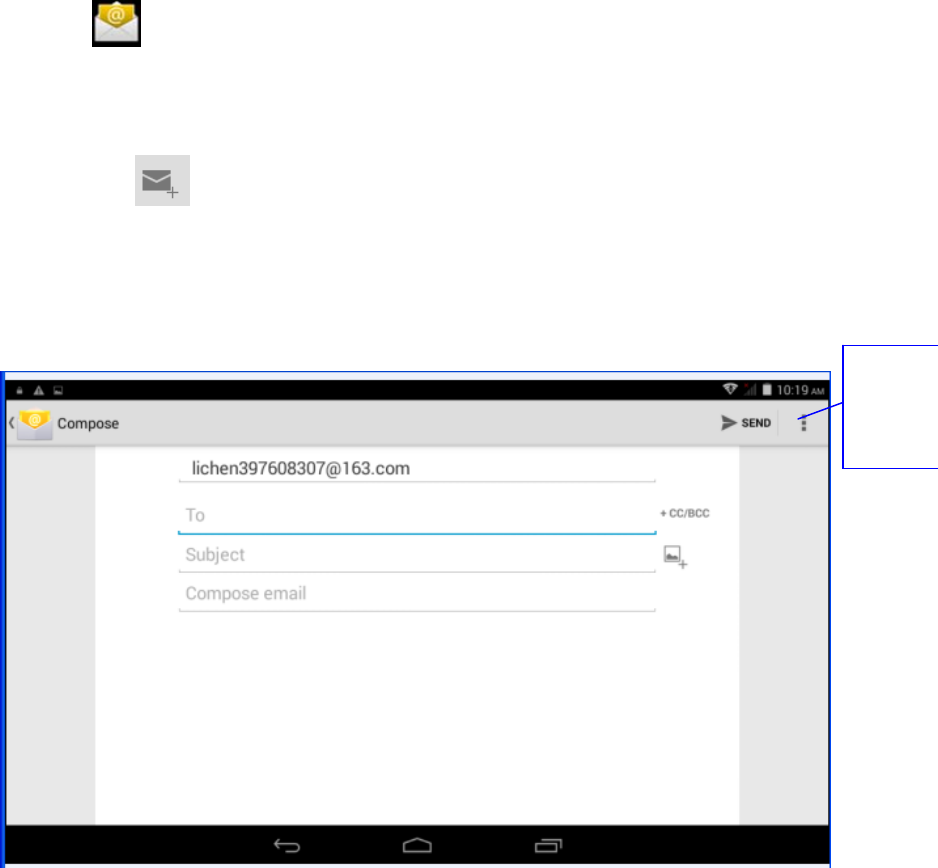This screenshot has width=938, height=868.
Task: Tap the warning triangle notification icon
Action: tap(39, 391)
